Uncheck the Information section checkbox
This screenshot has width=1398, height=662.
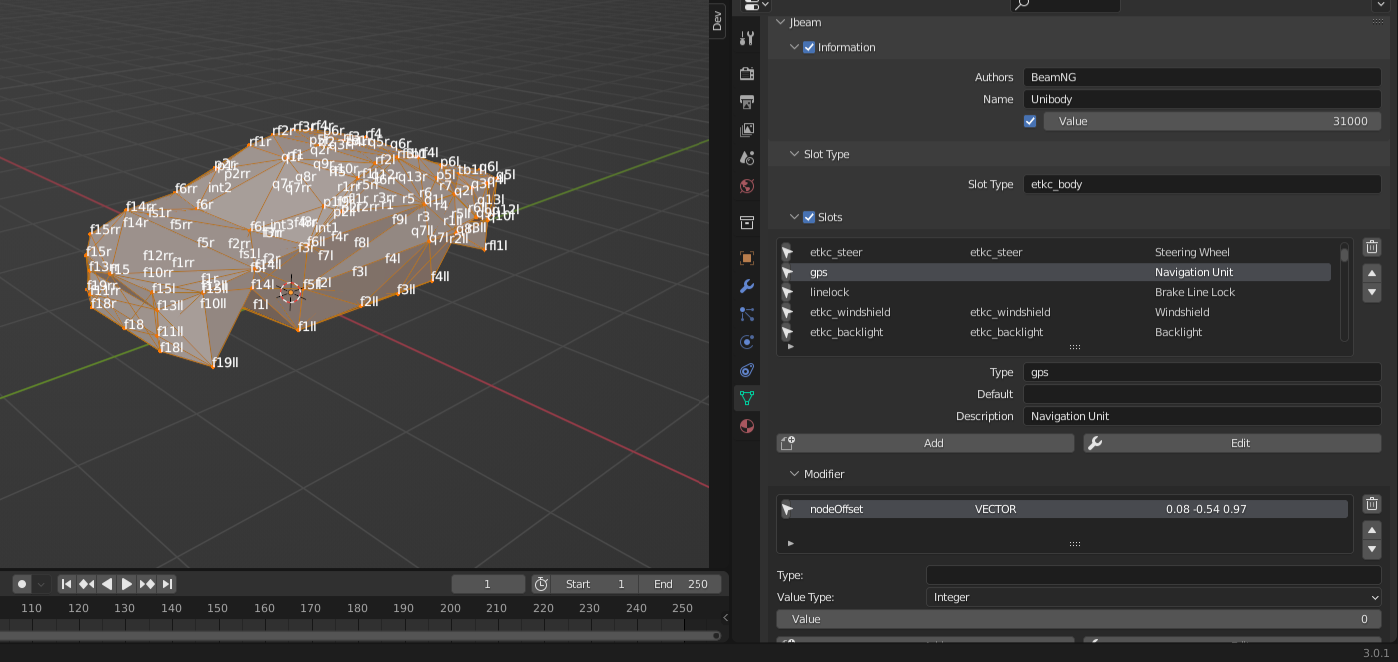pos(809,47)
